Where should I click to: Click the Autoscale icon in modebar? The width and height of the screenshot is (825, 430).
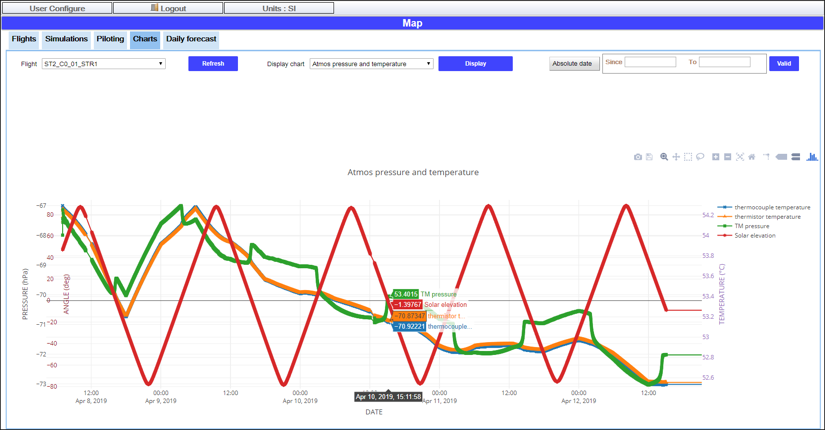tap(740, 157)
